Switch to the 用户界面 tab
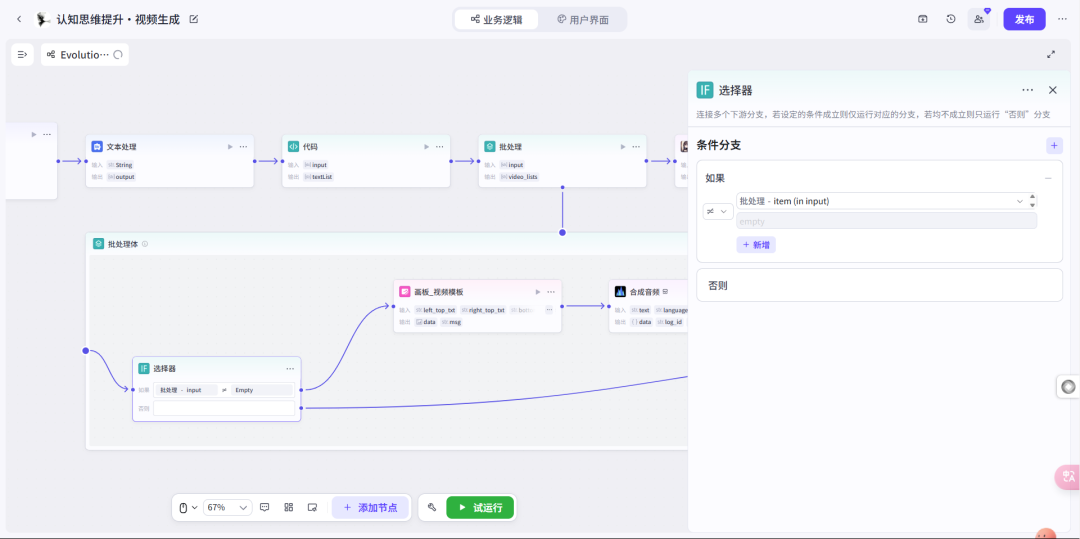Viewport: 1080px width, 539px height. click(583, 20)
